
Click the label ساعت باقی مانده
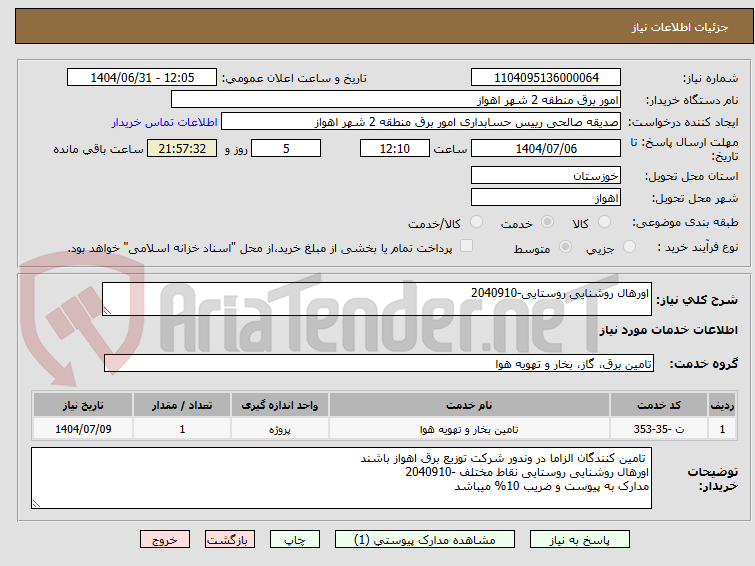(98, 149)
